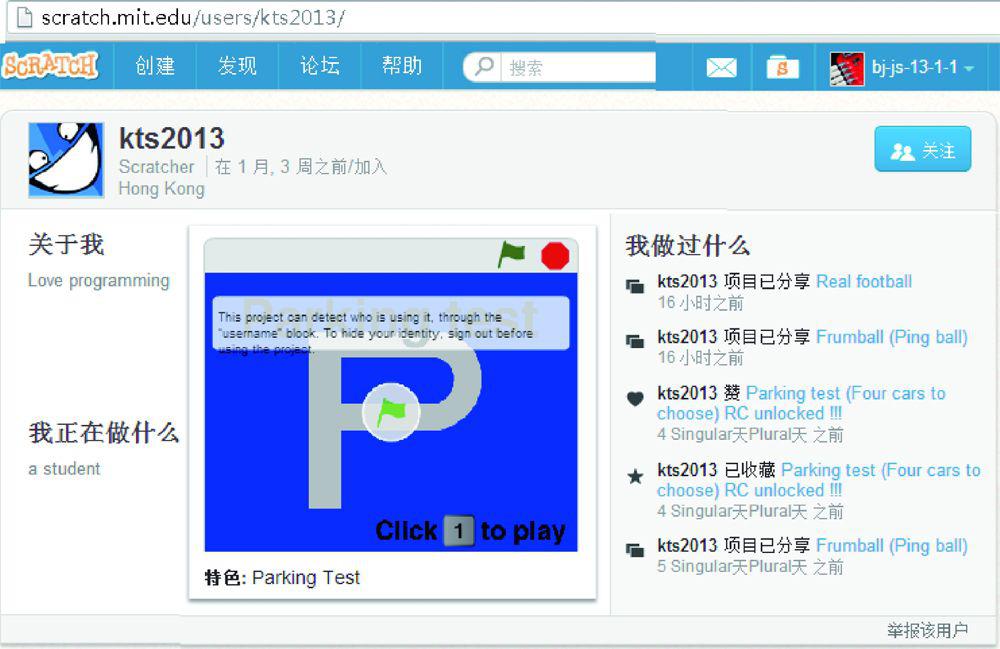Click the bj-js-13-1-1 user avatar
Viewport: 1000px width, 649px height.
pyautogui.click(x=847, y=68)
